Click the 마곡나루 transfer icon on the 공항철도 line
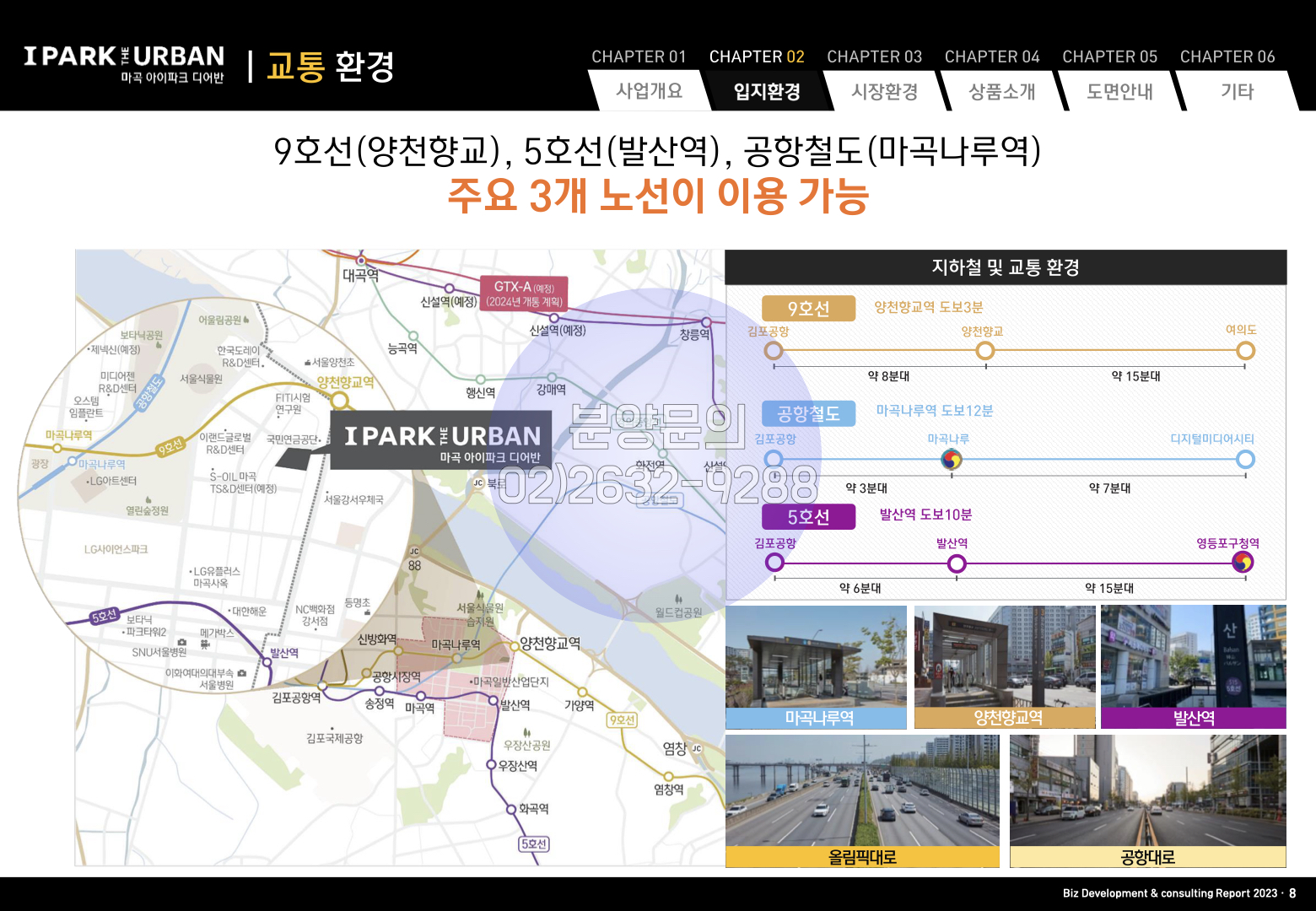The image size is (1316, 911). (952, 459)
